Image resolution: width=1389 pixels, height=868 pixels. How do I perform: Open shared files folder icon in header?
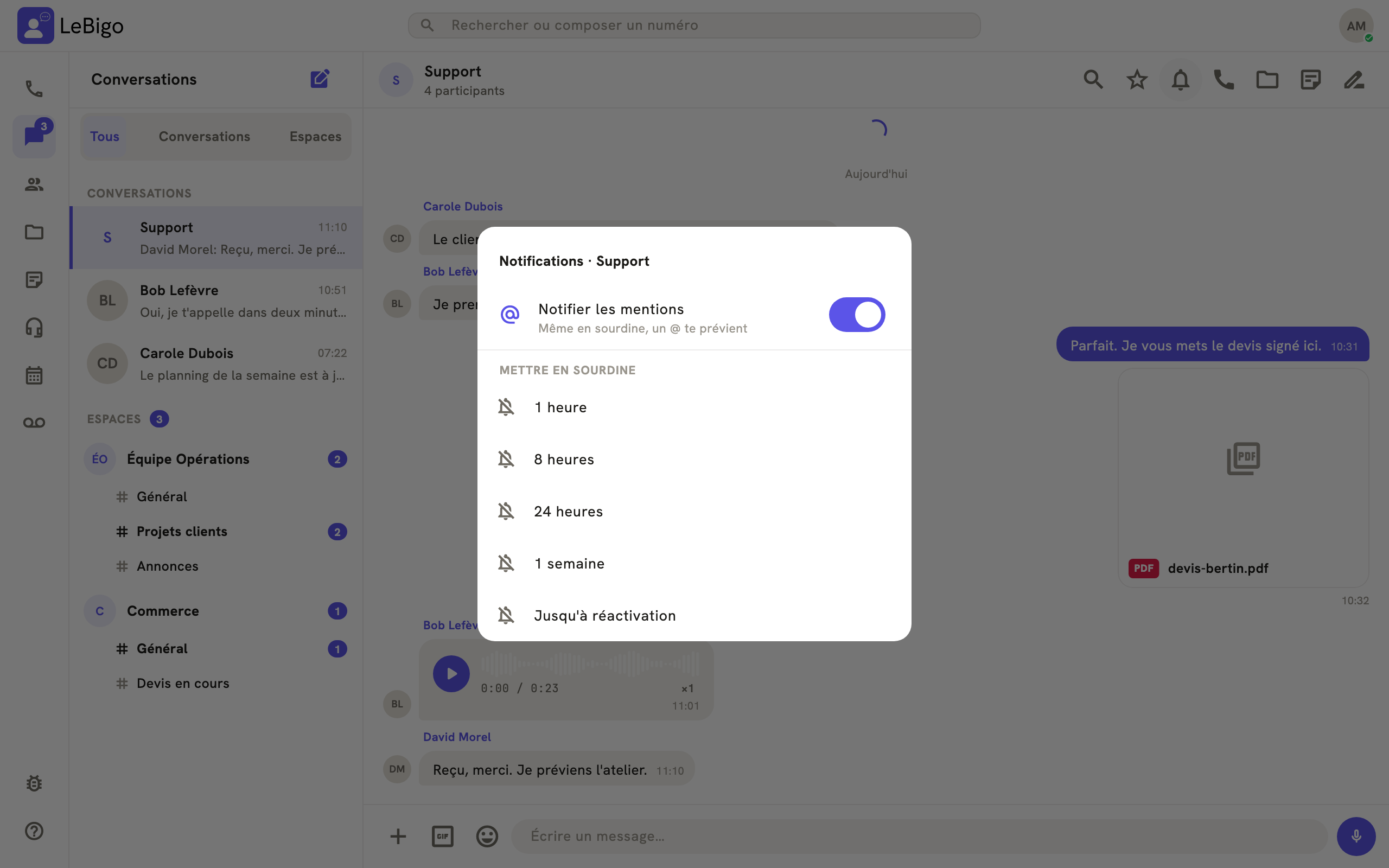[x=1267, y=79]
